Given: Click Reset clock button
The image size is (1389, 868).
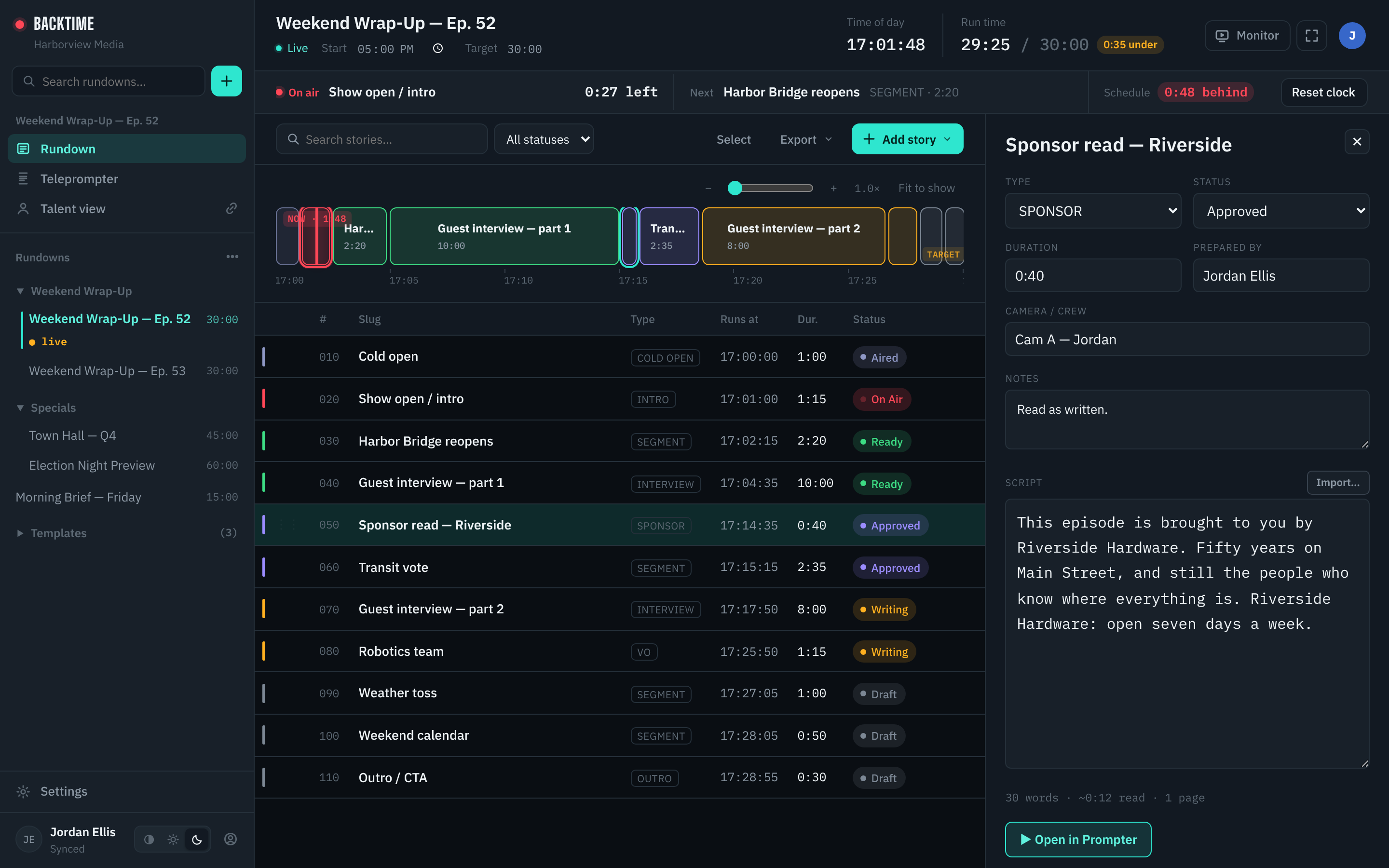Looking at the screenshot, I should click(x=1323, y=92).
